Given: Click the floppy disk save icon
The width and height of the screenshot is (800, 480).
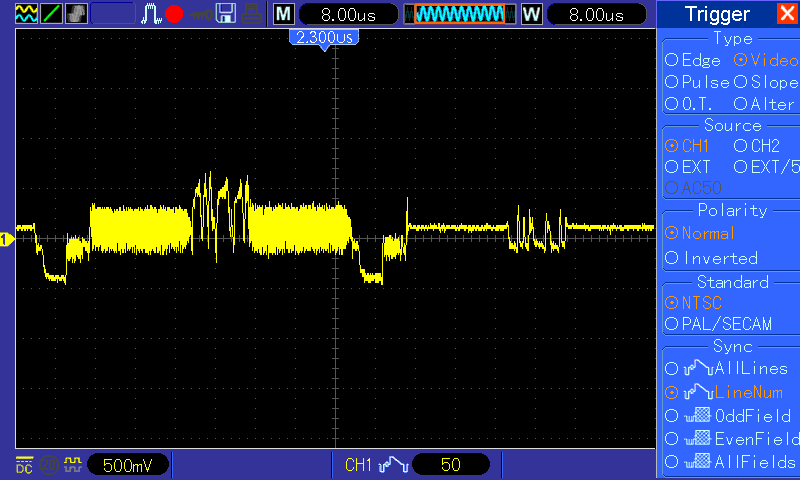Looking at the screenshot, I should click(226, 14).
